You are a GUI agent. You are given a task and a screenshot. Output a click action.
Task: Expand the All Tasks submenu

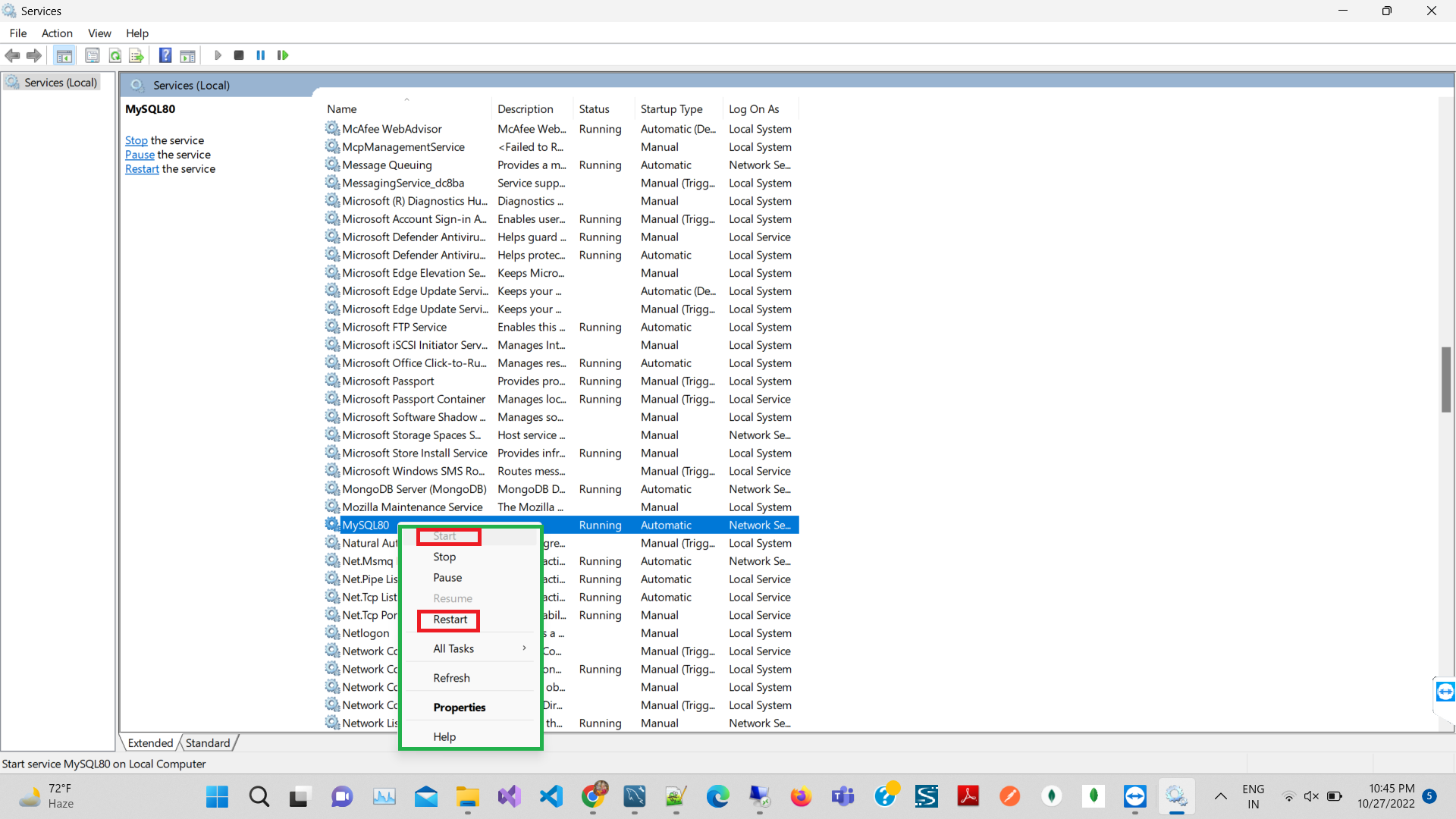[x=470, y=648]
